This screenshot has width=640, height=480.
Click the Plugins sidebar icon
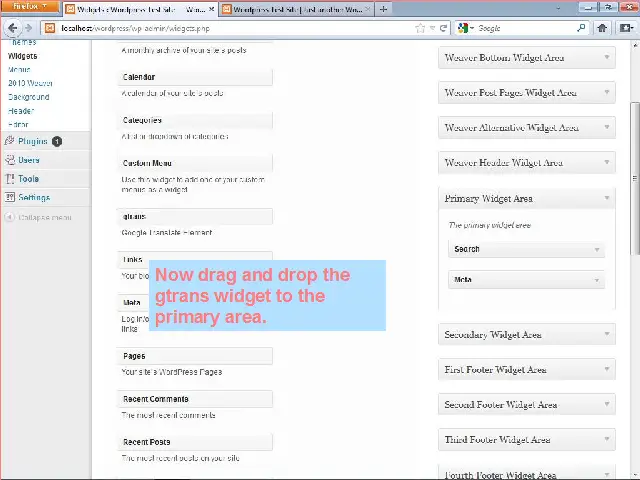[x=9, y=141]
